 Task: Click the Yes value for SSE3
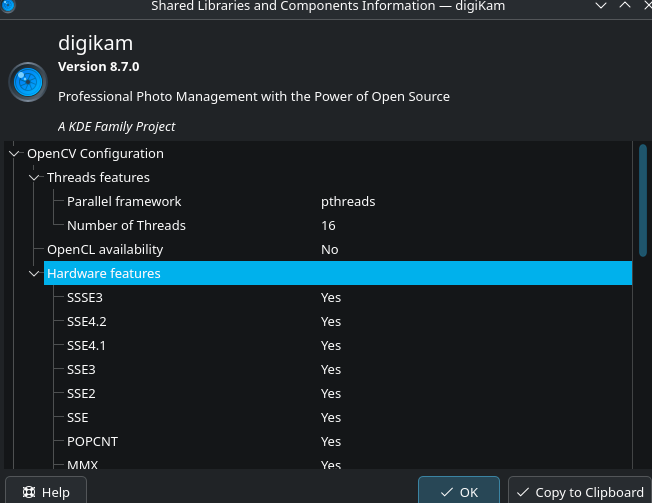pyautogui.click(x=331, y=370)
